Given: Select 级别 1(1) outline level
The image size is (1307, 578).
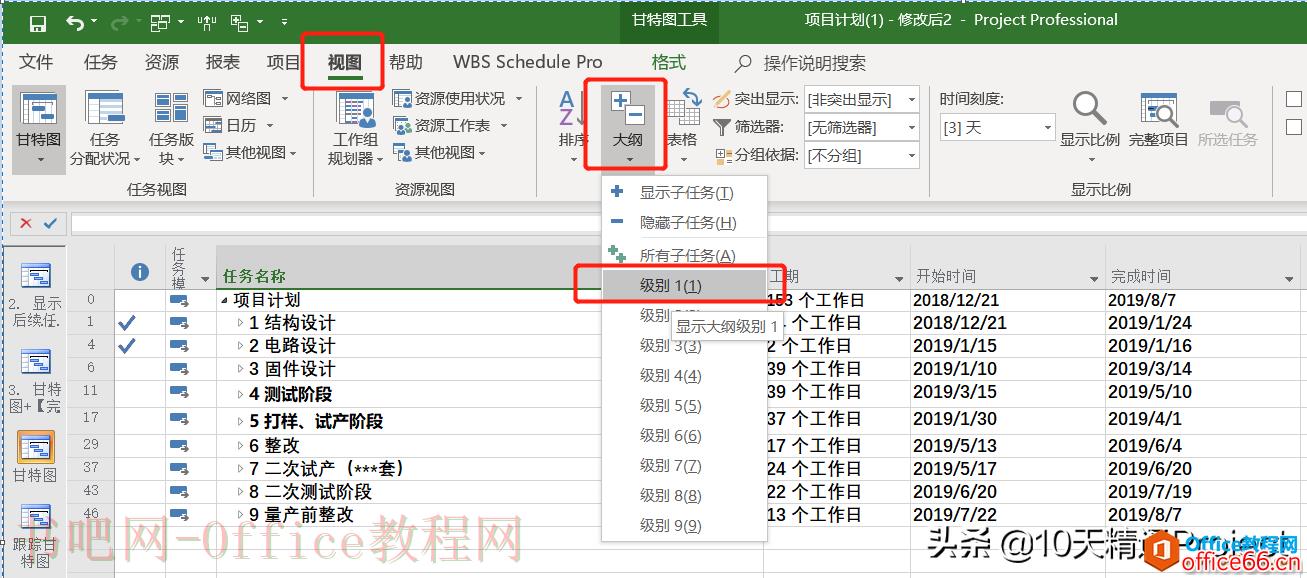Looking at the screenshot, I should tap(684, 286).
